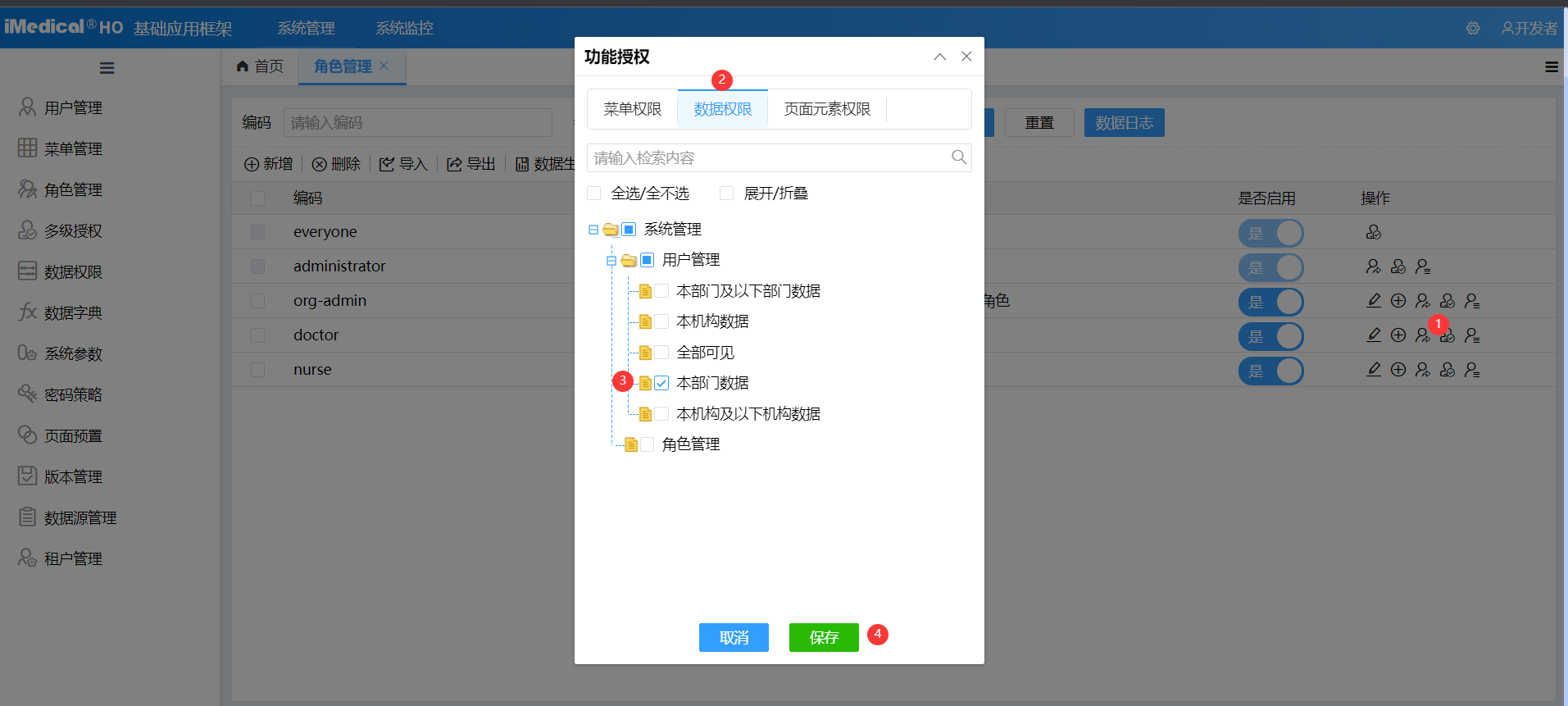Toggle the 展开/折叠 checkbox

tap(726, 194)
